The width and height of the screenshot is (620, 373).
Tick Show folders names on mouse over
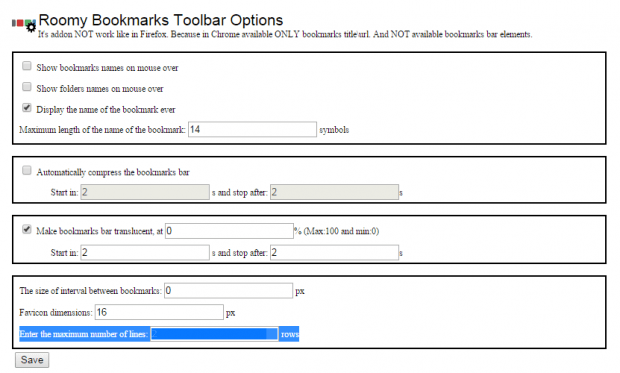(26, 87)
